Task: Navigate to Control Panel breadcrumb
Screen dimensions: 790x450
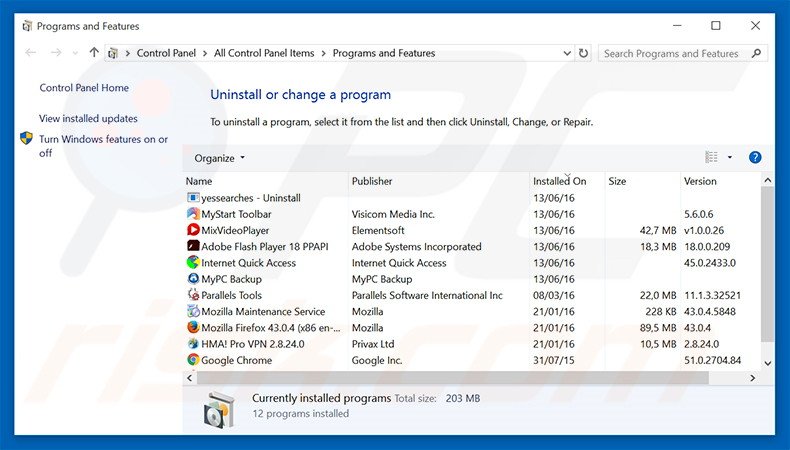Action: tap(166, 53)
